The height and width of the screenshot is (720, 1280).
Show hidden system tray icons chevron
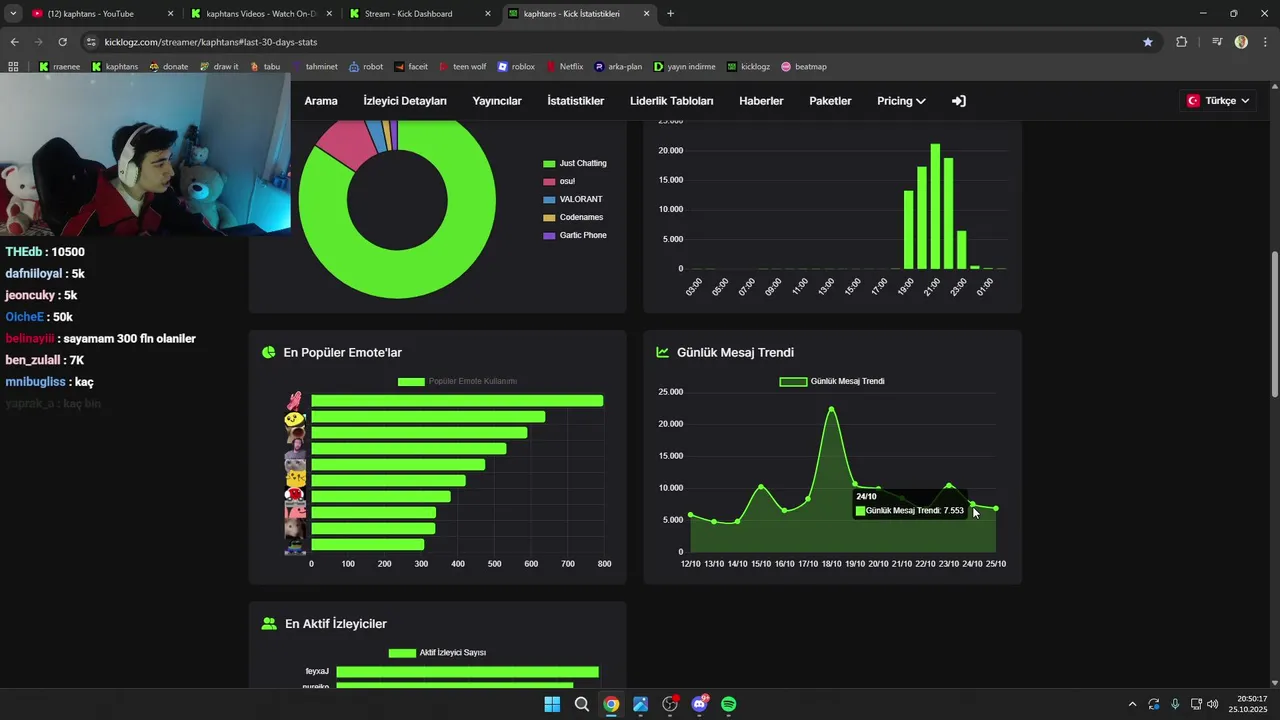pos(1132,704)
